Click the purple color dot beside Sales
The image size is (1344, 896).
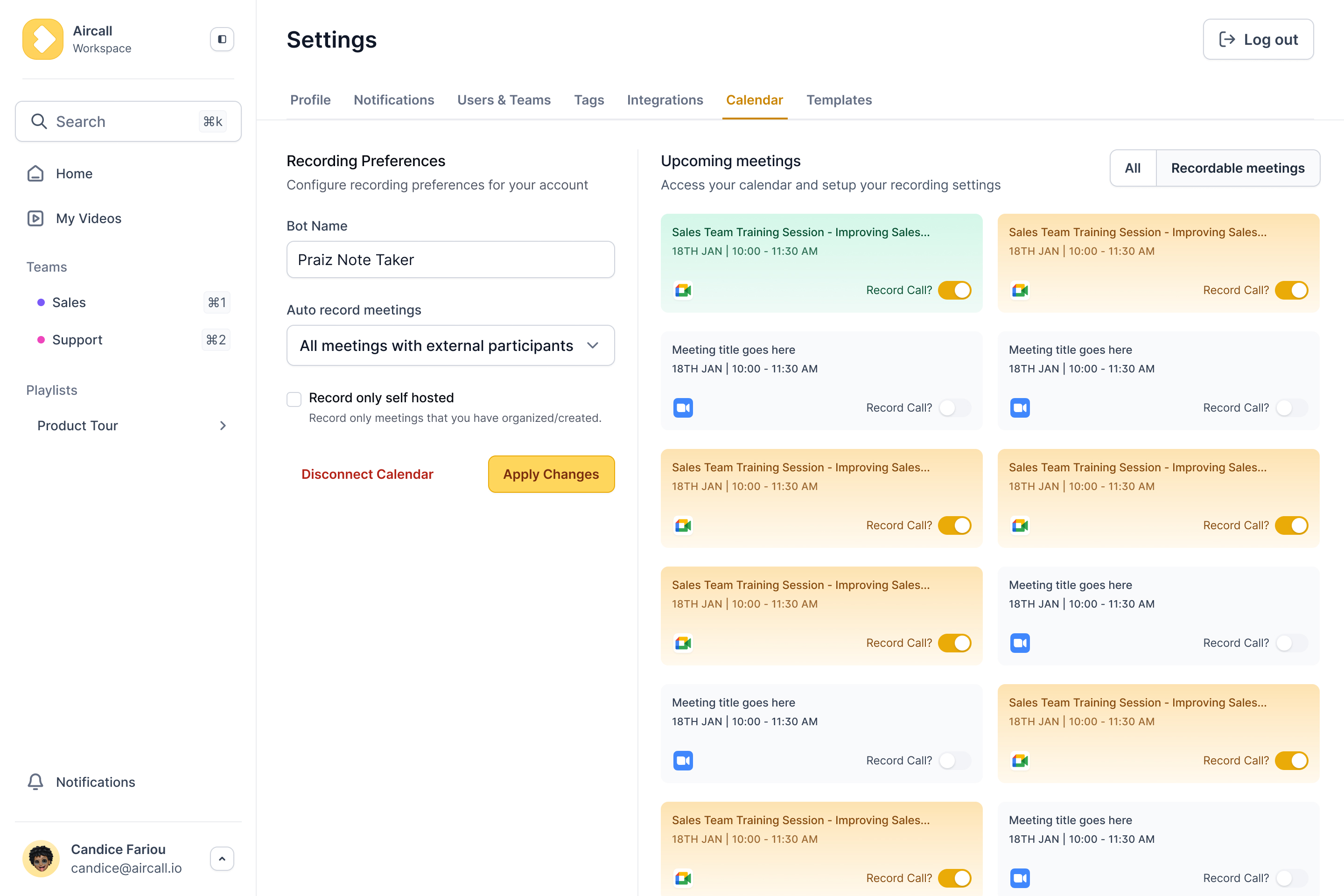(40, 302)
